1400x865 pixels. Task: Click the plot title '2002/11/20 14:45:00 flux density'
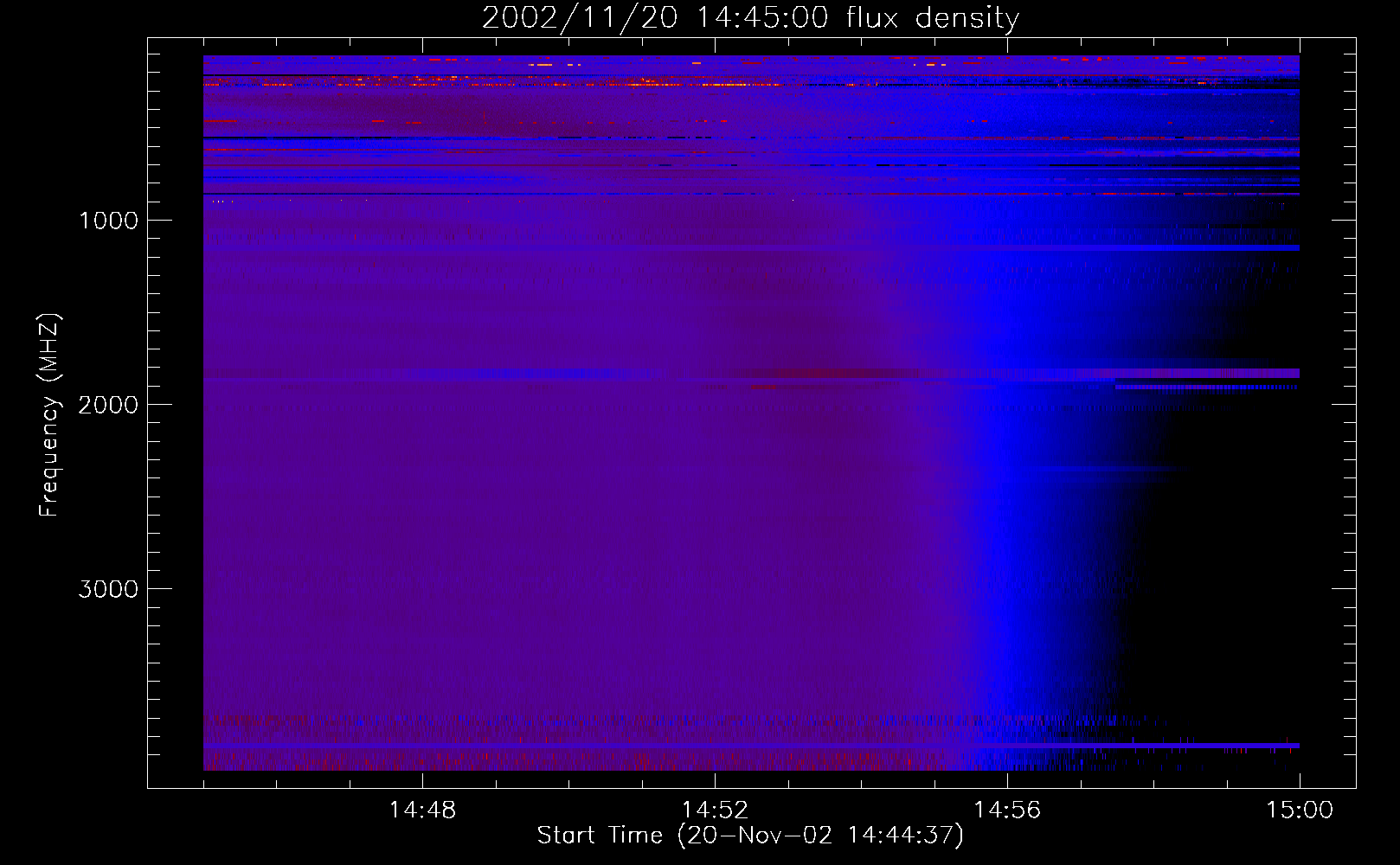pyautogui.click(x=750, y=18)
